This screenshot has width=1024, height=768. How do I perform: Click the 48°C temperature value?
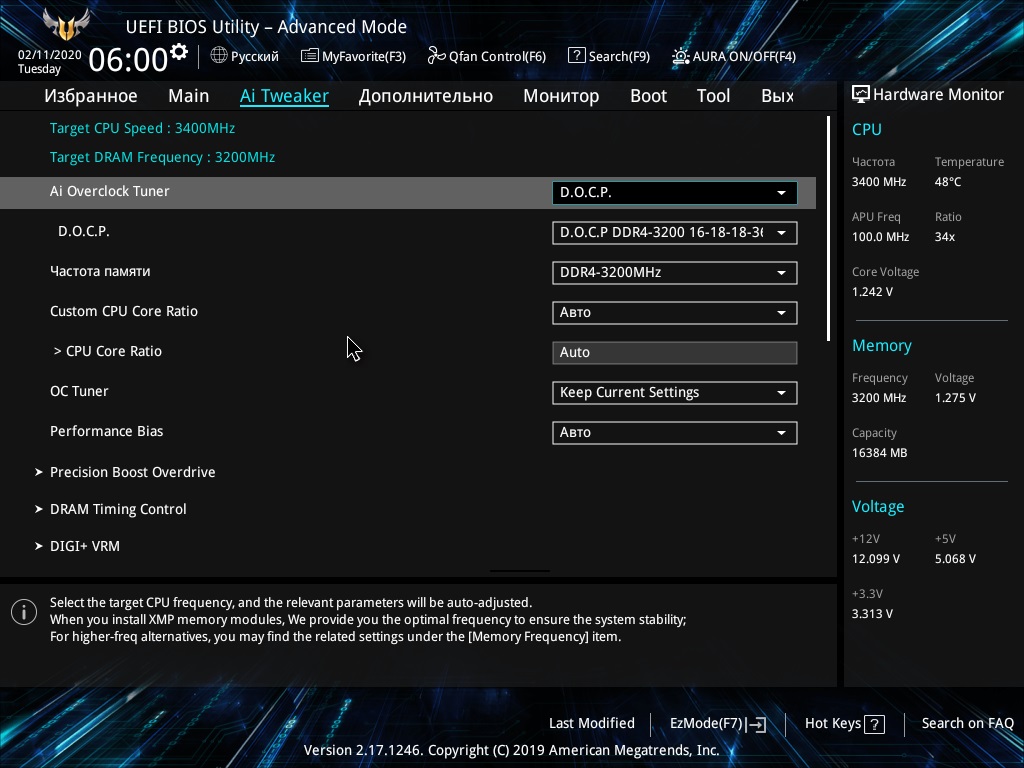(948, 182)
